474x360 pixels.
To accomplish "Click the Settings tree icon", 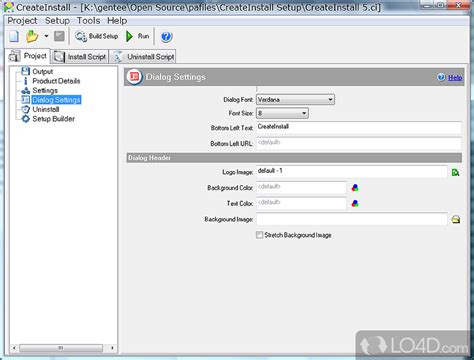I will [x=25, y=90].
